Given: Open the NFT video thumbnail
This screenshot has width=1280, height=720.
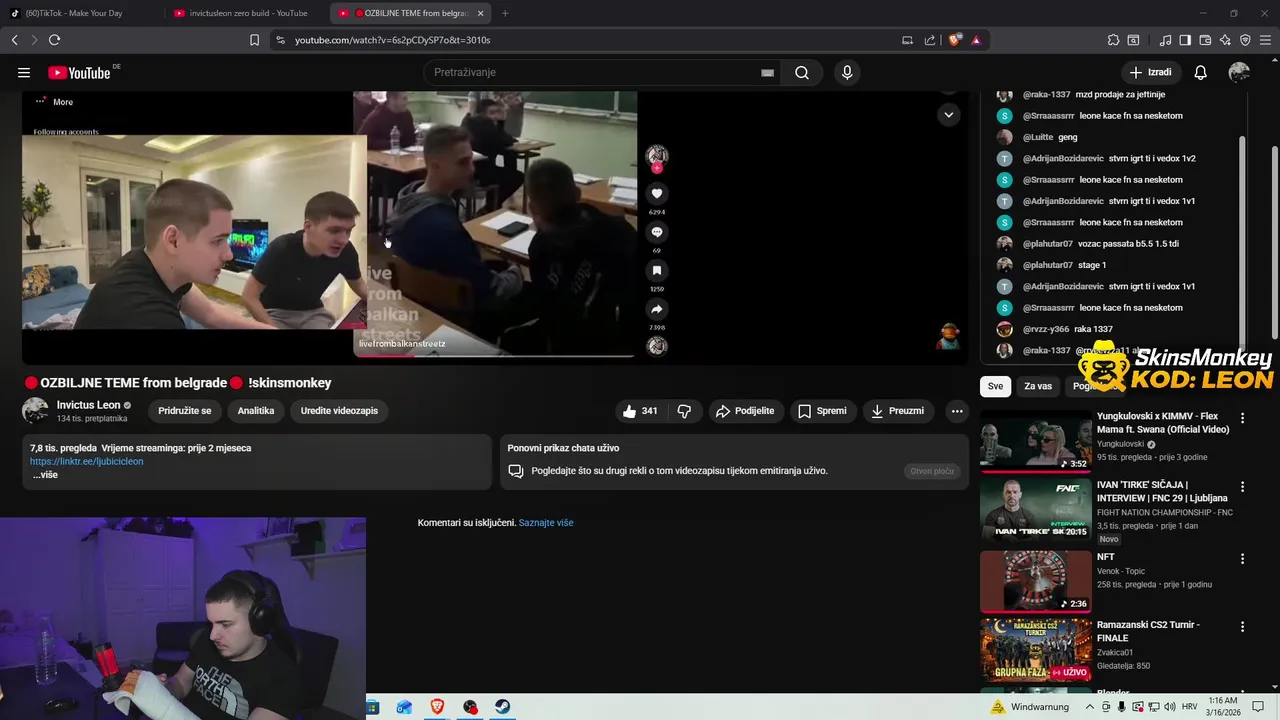Looking at the screenshot, I should tap(1036, 581).
